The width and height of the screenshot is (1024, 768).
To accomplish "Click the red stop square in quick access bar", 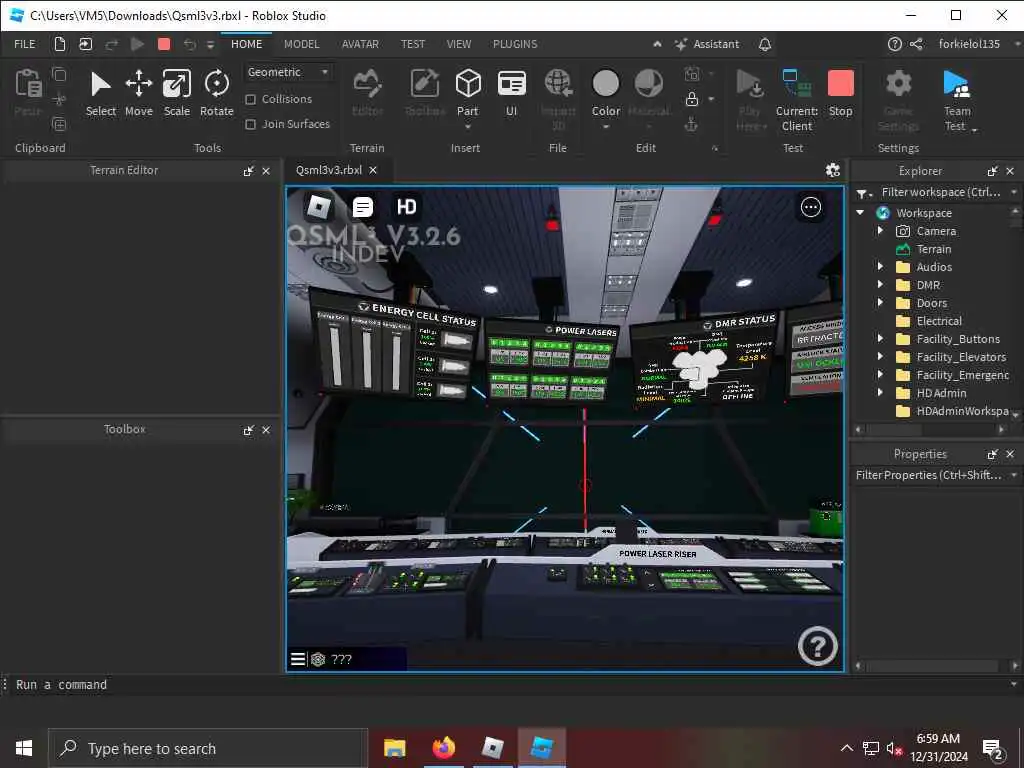I will click(164, 44).
